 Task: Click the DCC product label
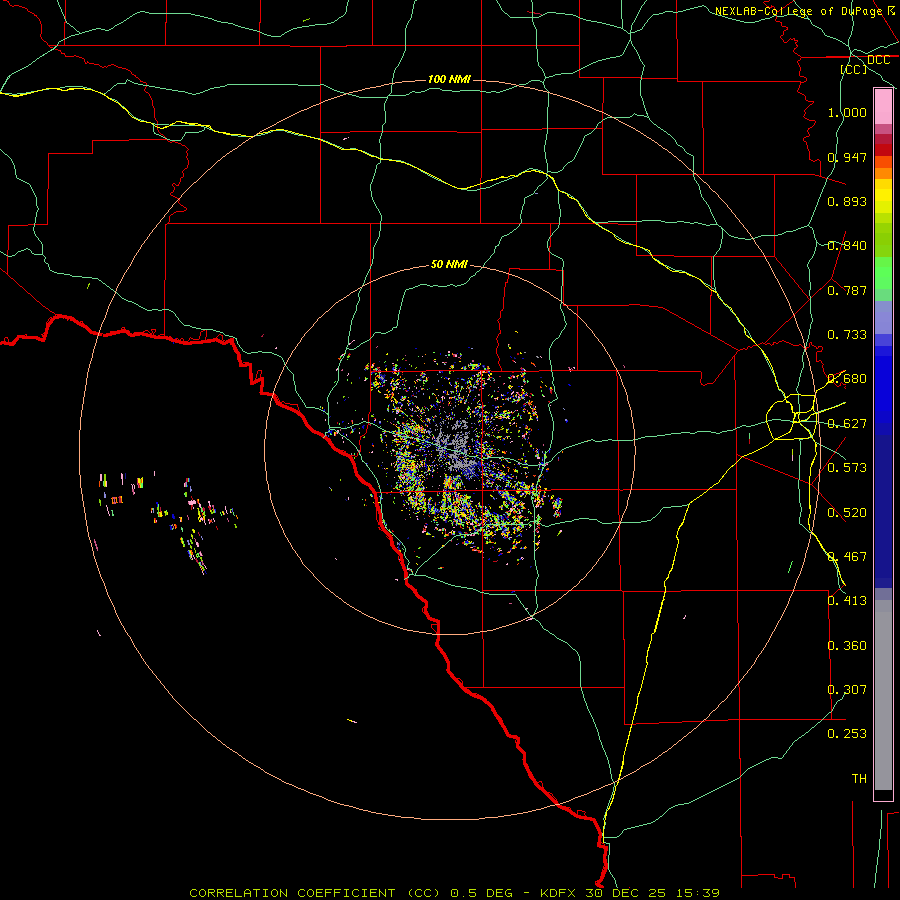click(878, 60)
